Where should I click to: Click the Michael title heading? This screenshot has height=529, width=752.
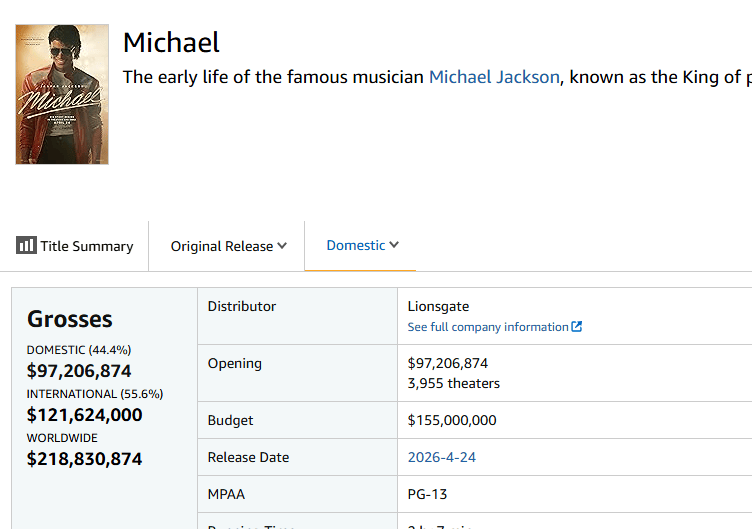(171, 42)
